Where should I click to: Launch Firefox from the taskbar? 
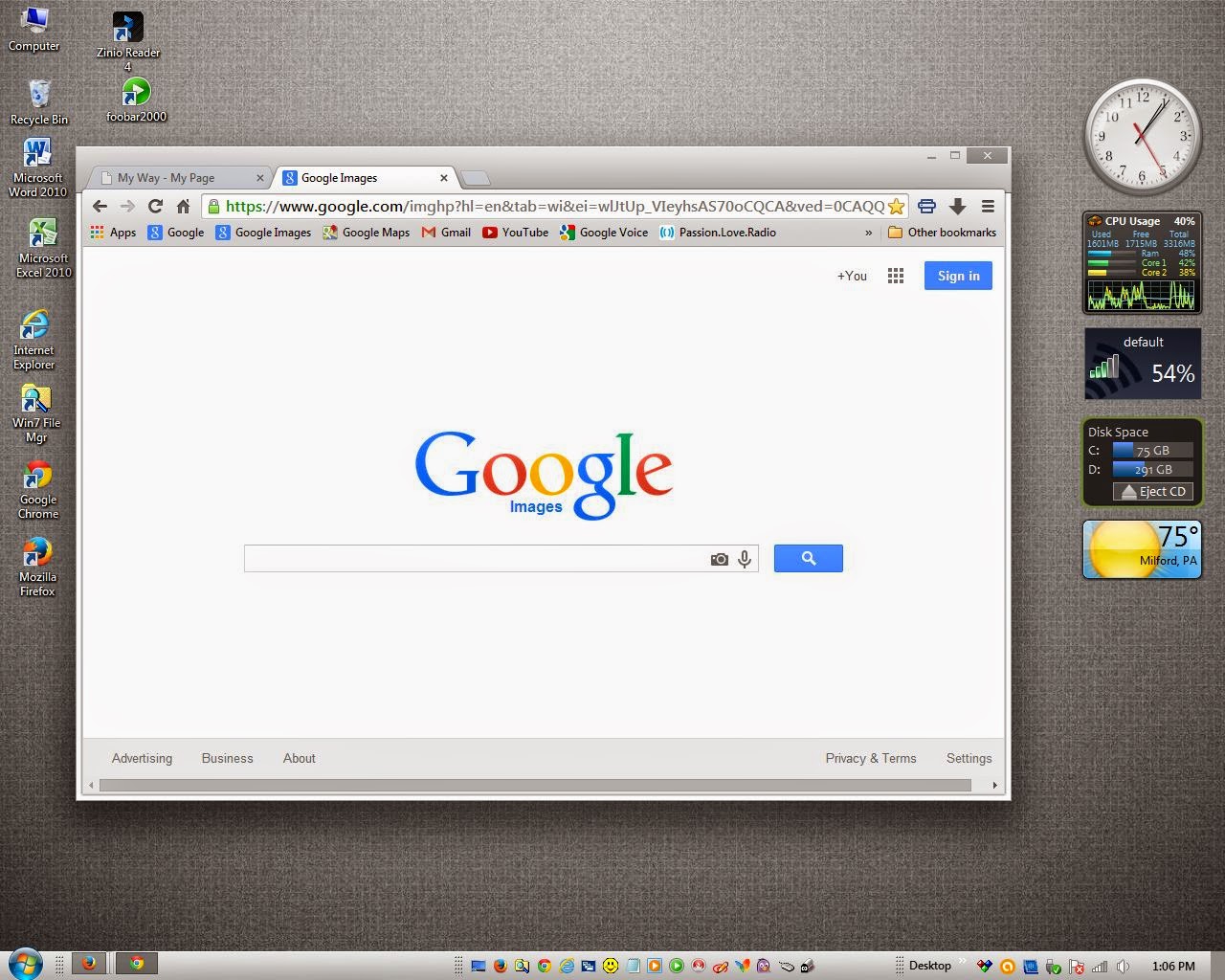click(89, 964)
